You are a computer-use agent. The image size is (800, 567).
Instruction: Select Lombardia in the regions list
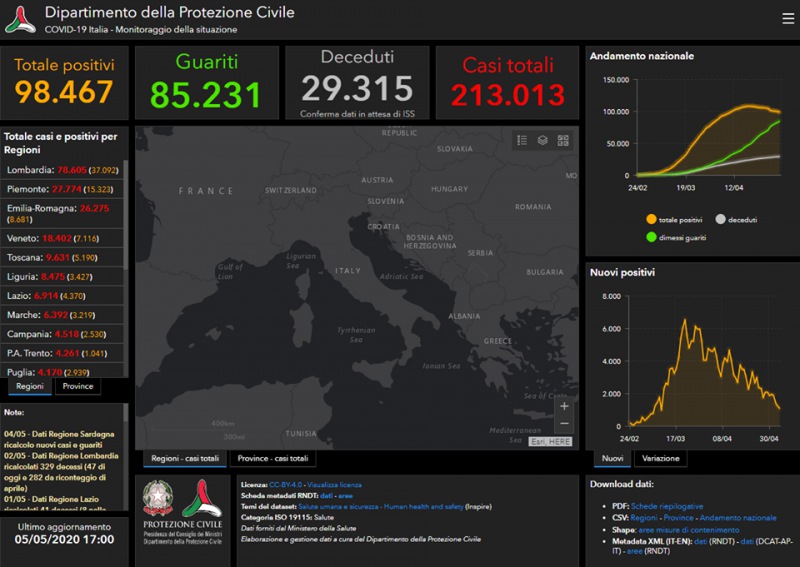[x=62, y=170]
